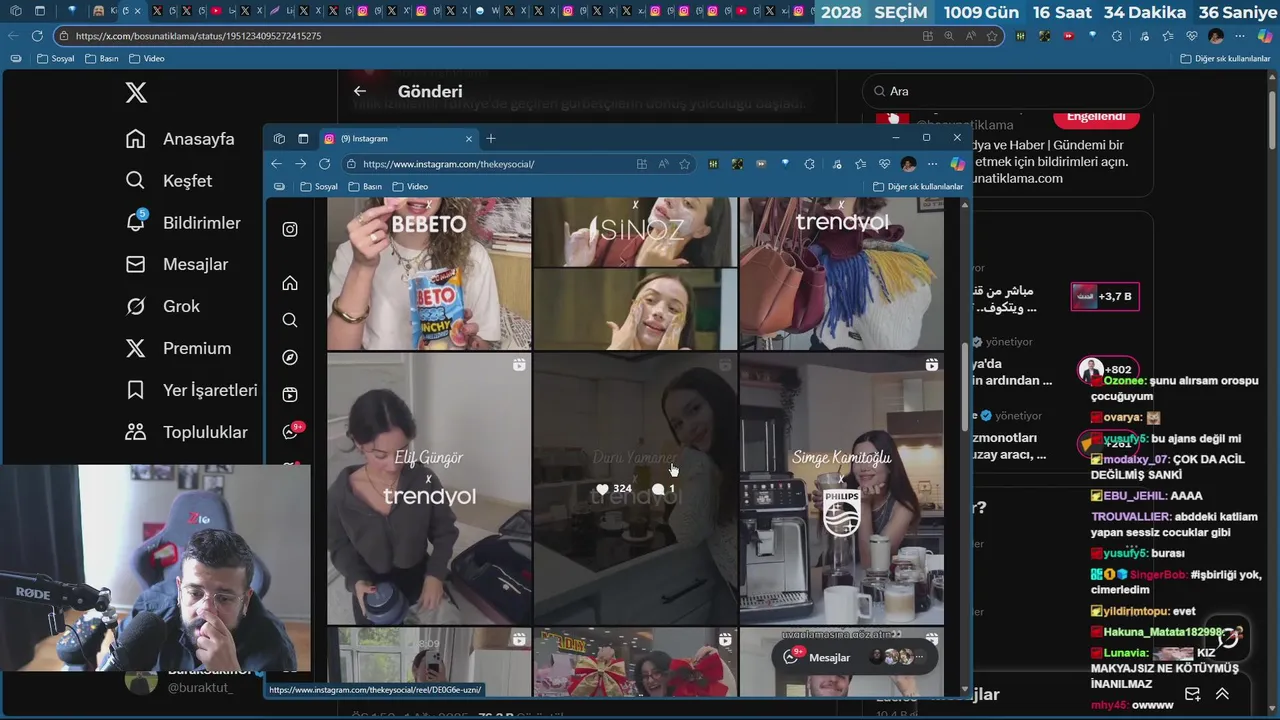This screenshot has width=1280, height=720.
Task: Open the Elif Güngör x trendyol reel
Action: pyautogui.click(x=429, y=489)
